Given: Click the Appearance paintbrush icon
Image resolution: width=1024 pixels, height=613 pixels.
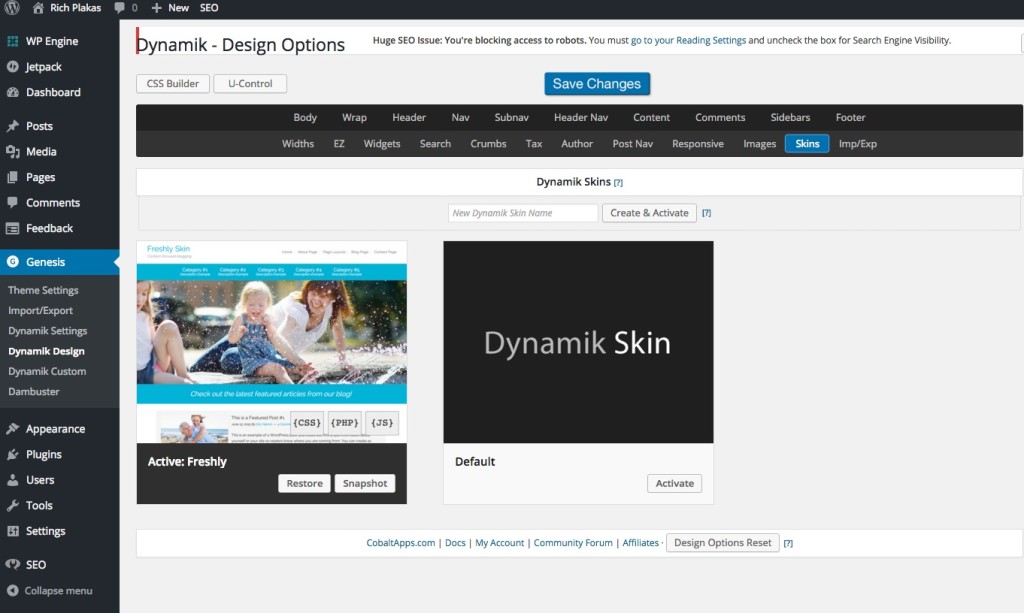Looking at the screenshot, I should click(12, 429).
